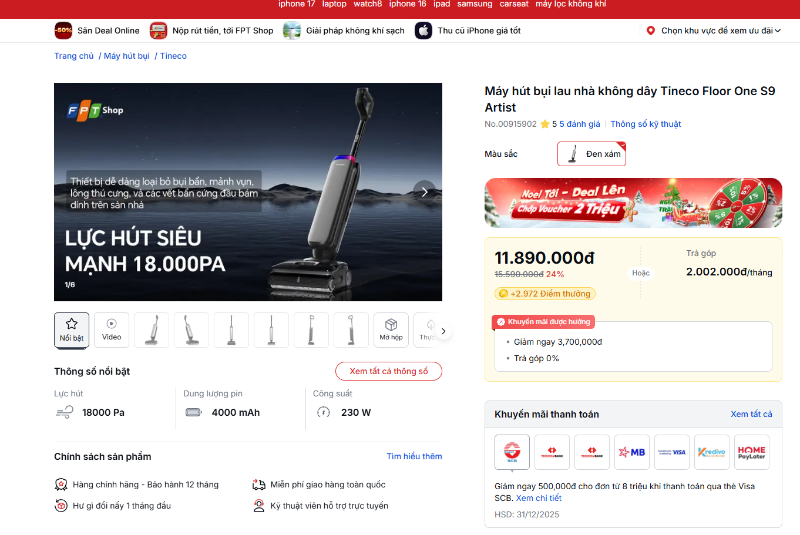Click the Giải pháp không khí sạch icon
Viewport: 800px width, 535px height.
coord(292,31)
